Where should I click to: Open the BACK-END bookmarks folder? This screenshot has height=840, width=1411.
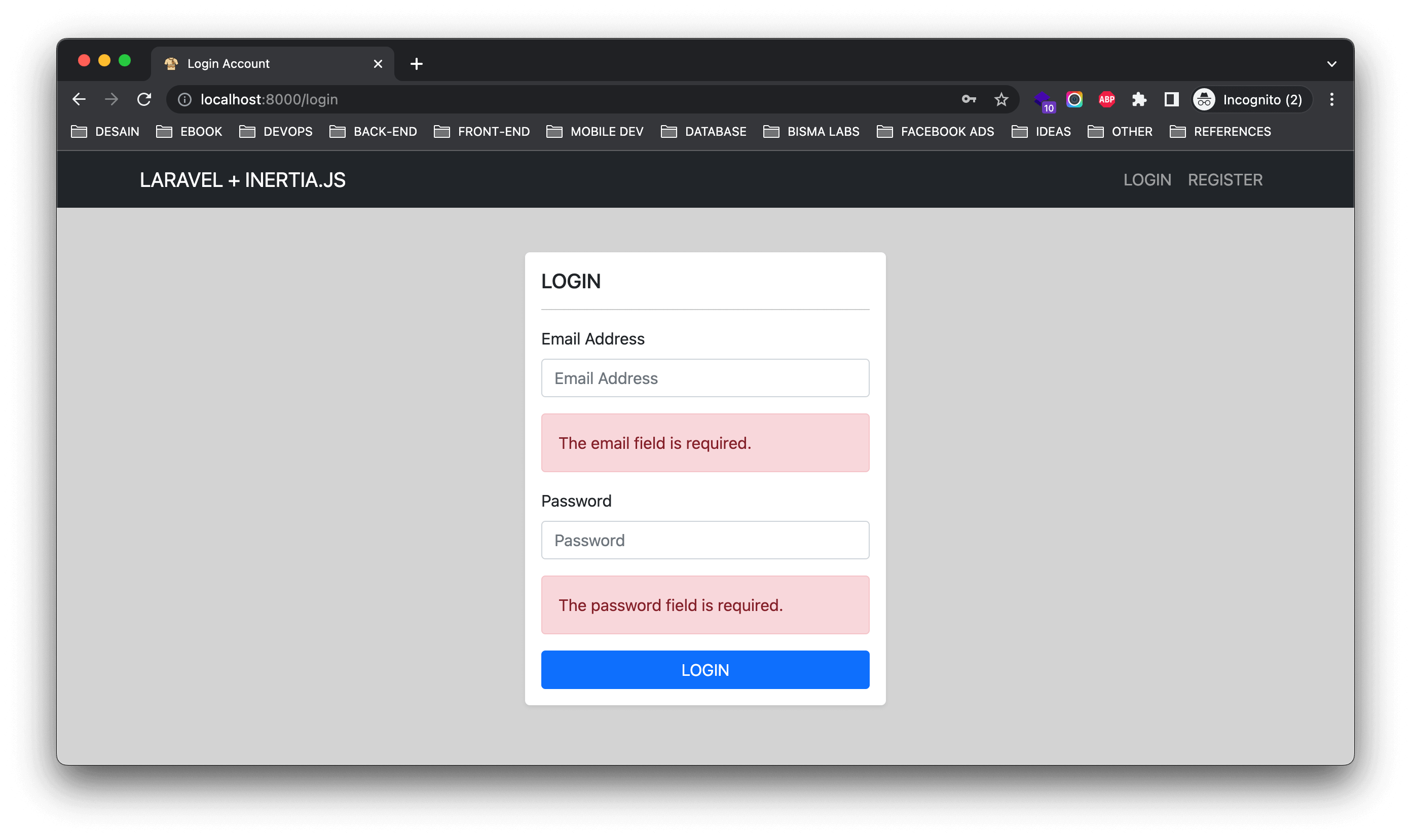(x=374, y=131)
